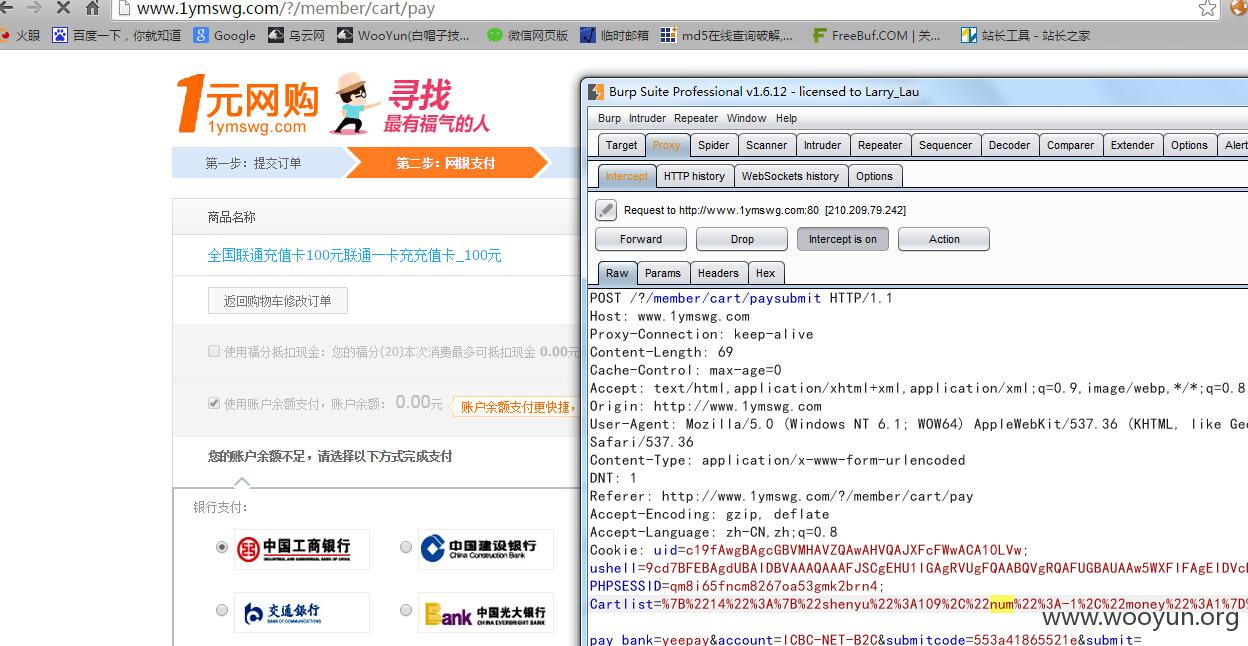Viewport: 1248px width, 646px height.
Task: Open the HTTP history sub-tab
Action: click(x=694, y=176)
